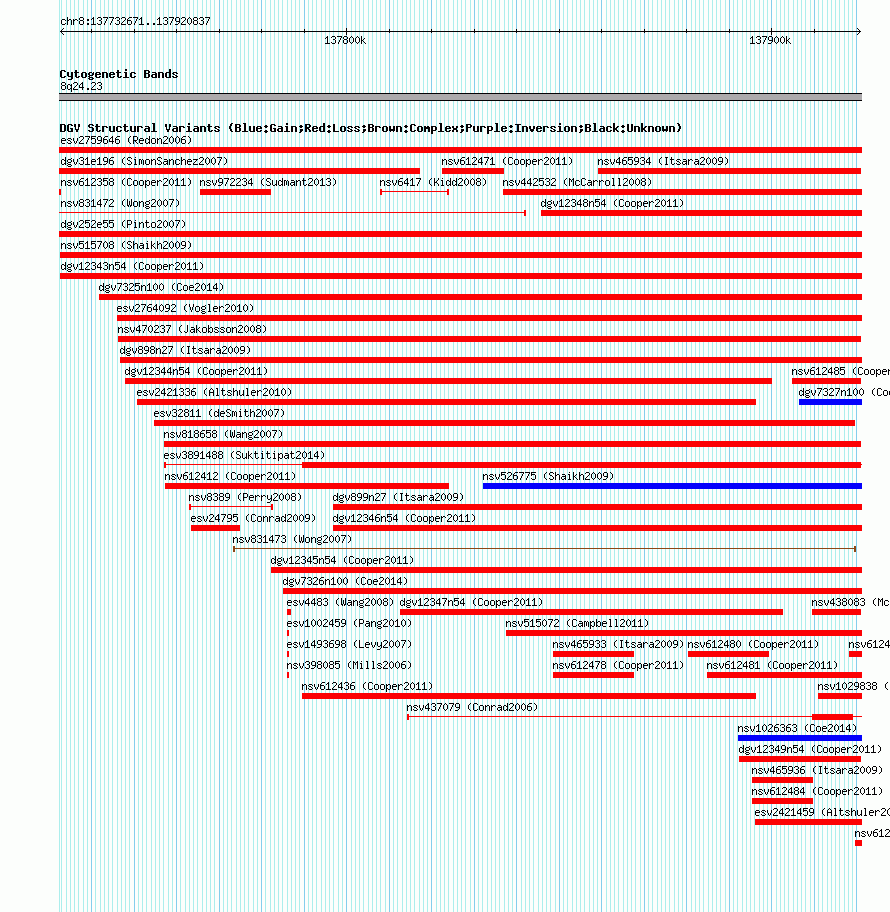The width and height of the screenshot is (890, 912).
Task: Select nsv398085 (Mills2006) variant
Action: [349, 664]
